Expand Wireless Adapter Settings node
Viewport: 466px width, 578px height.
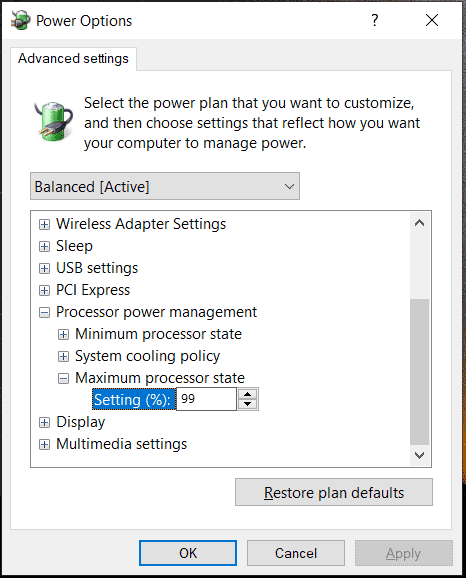[x=44, y=224]
